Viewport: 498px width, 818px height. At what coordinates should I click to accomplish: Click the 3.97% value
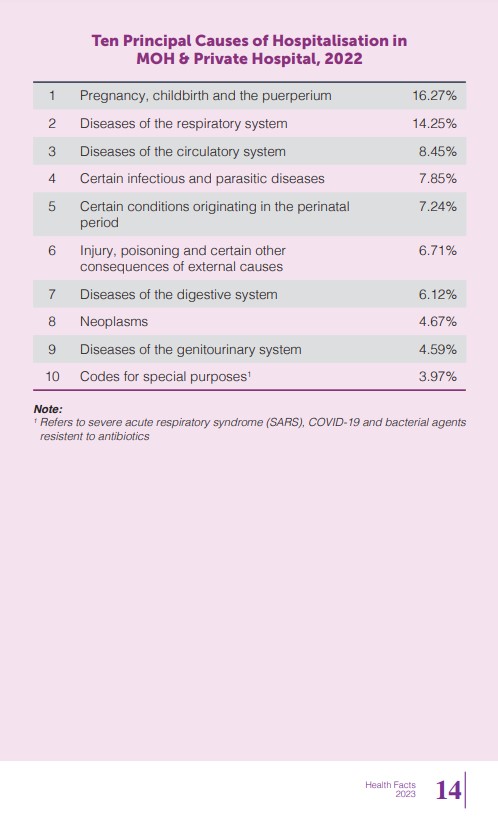438,376
